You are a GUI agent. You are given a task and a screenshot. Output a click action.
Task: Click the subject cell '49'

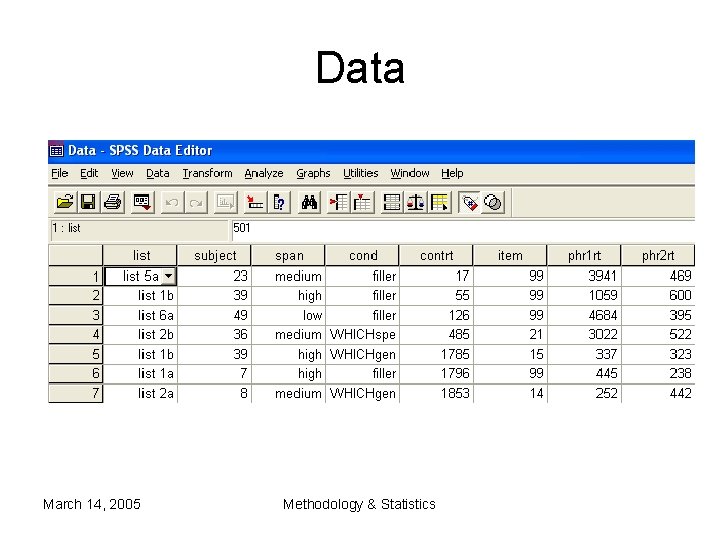(x=214, y=315)
